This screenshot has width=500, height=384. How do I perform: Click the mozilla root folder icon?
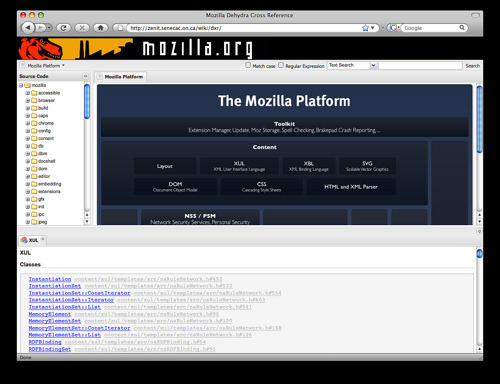(x=27, y=85)
